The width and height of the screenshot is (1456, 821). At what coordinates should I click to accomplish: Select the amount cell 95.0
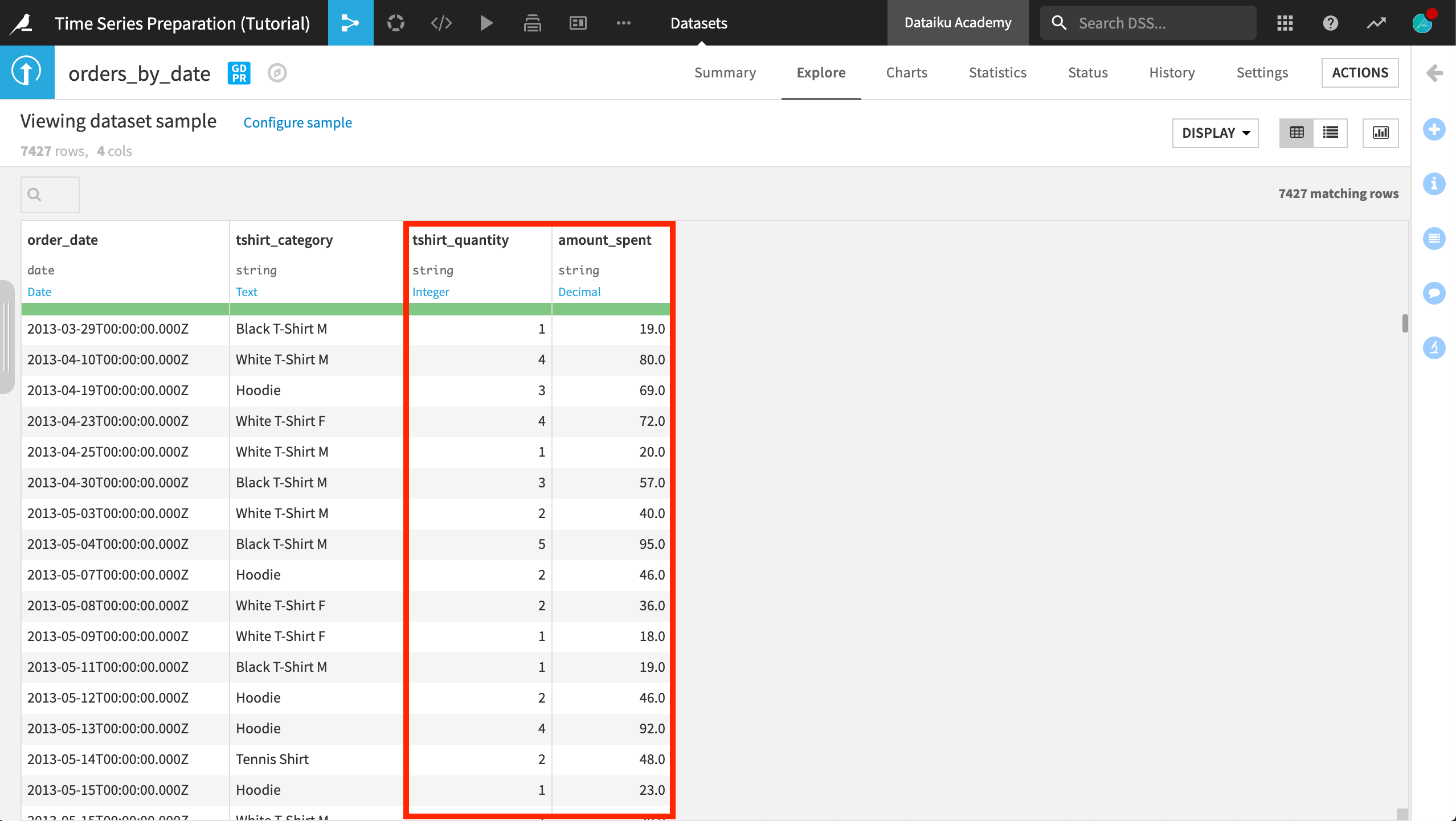click(611, 544)
